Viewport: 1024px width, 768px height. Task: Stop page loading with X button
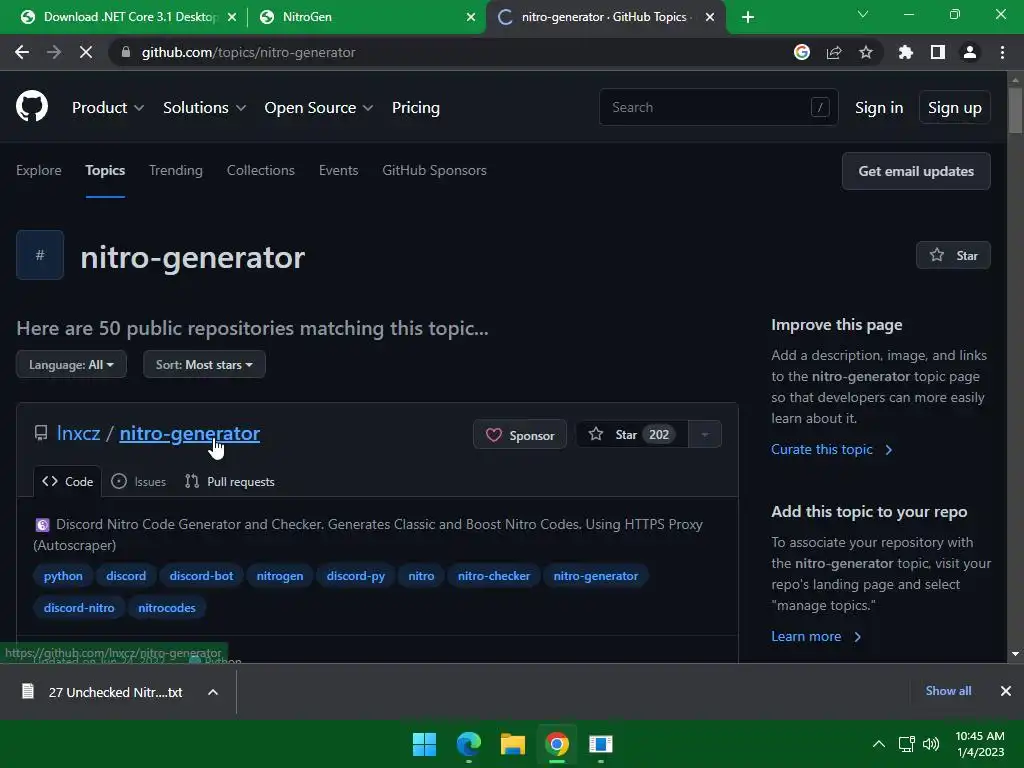86,52
